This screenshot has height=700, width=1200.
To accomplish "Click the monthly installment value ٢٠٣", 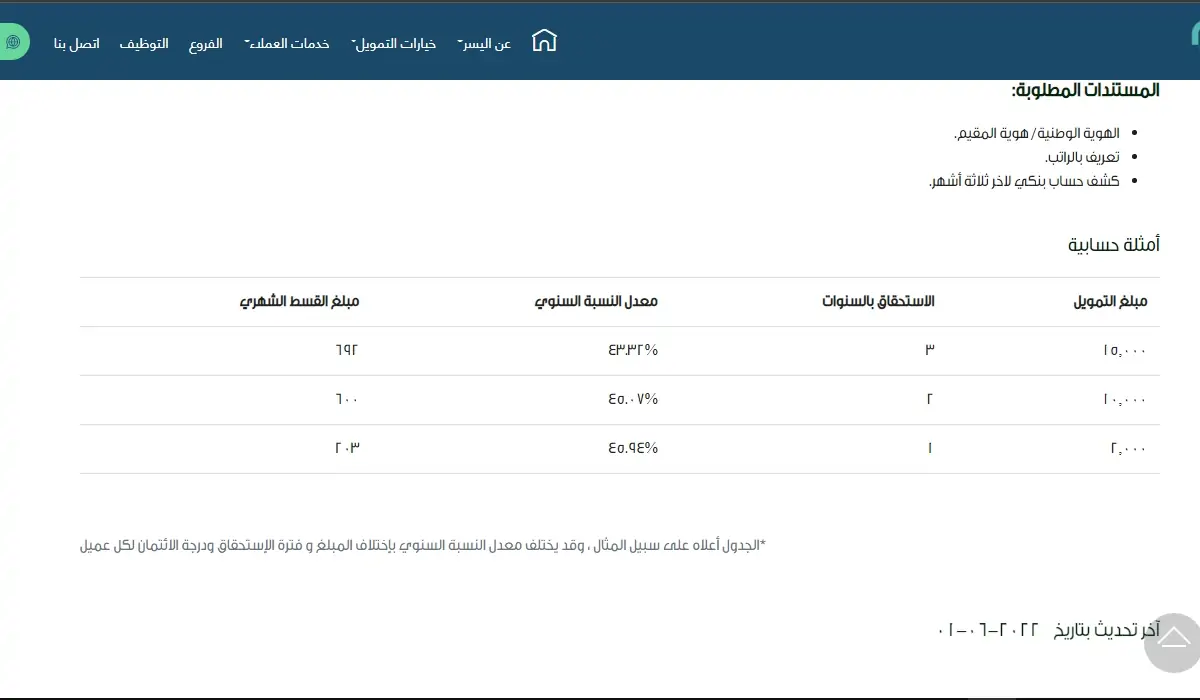I will pos(346,448).
